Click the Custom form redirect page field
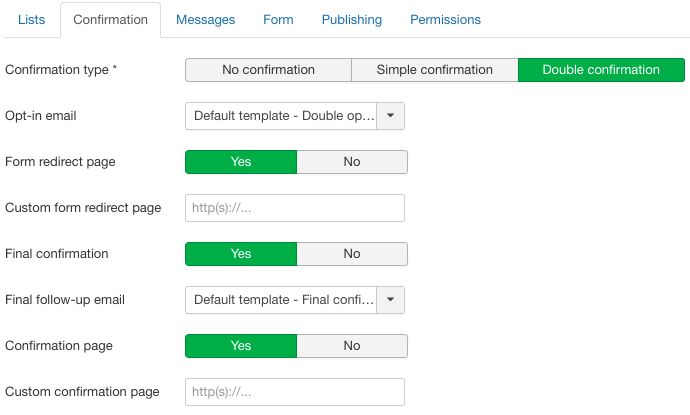Screen dimensions: 690x415 coord(295,208)
